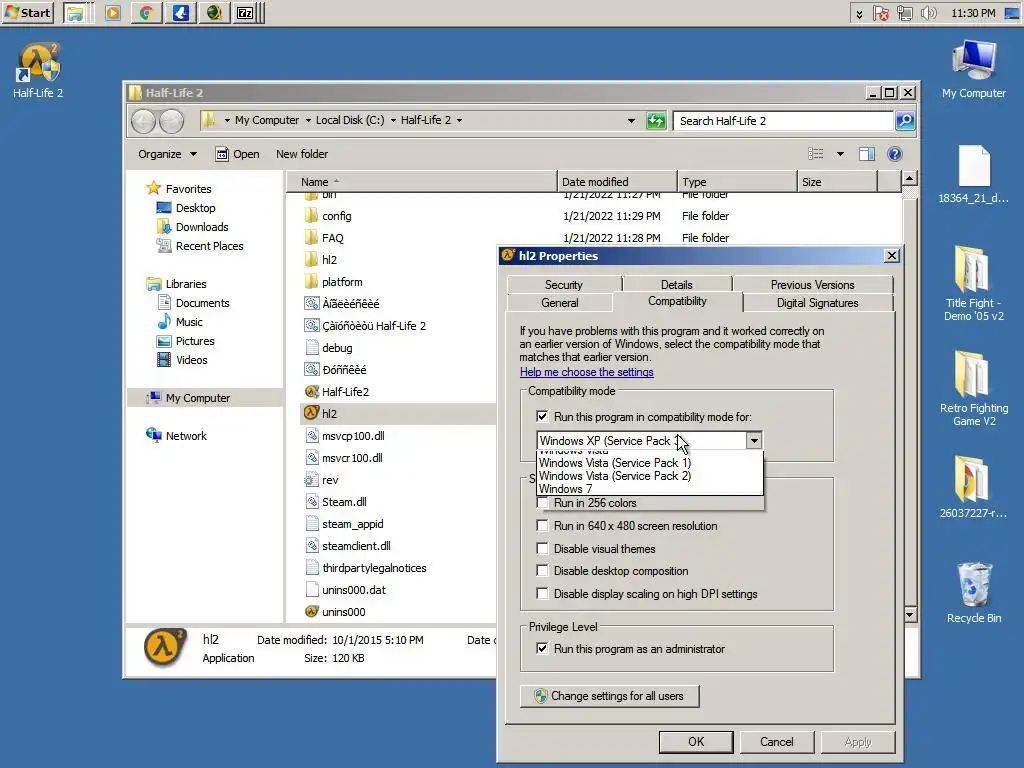Switch to the Security tab
The image size is (1024, 768).
pos(564,285)
